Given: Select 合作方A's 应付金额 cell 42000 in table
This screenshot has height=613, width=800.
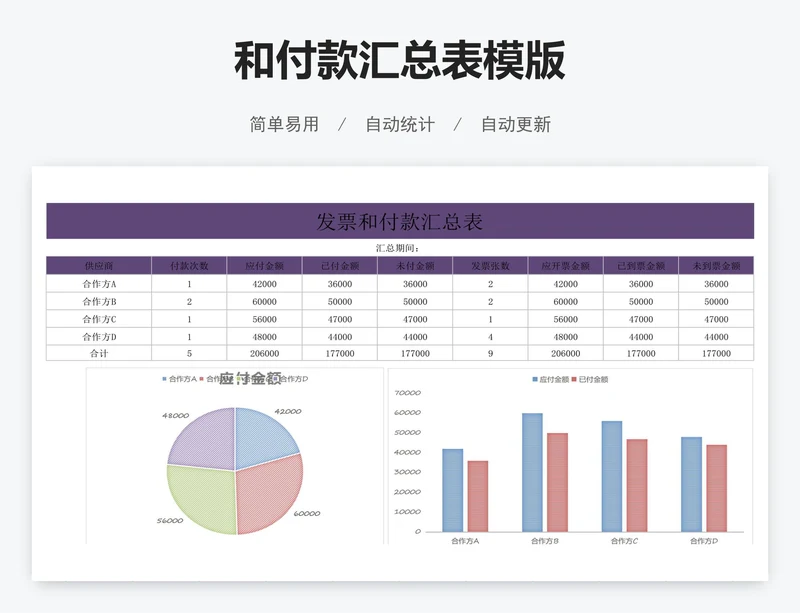Looking at the screenshot, I should click(264, 284).
